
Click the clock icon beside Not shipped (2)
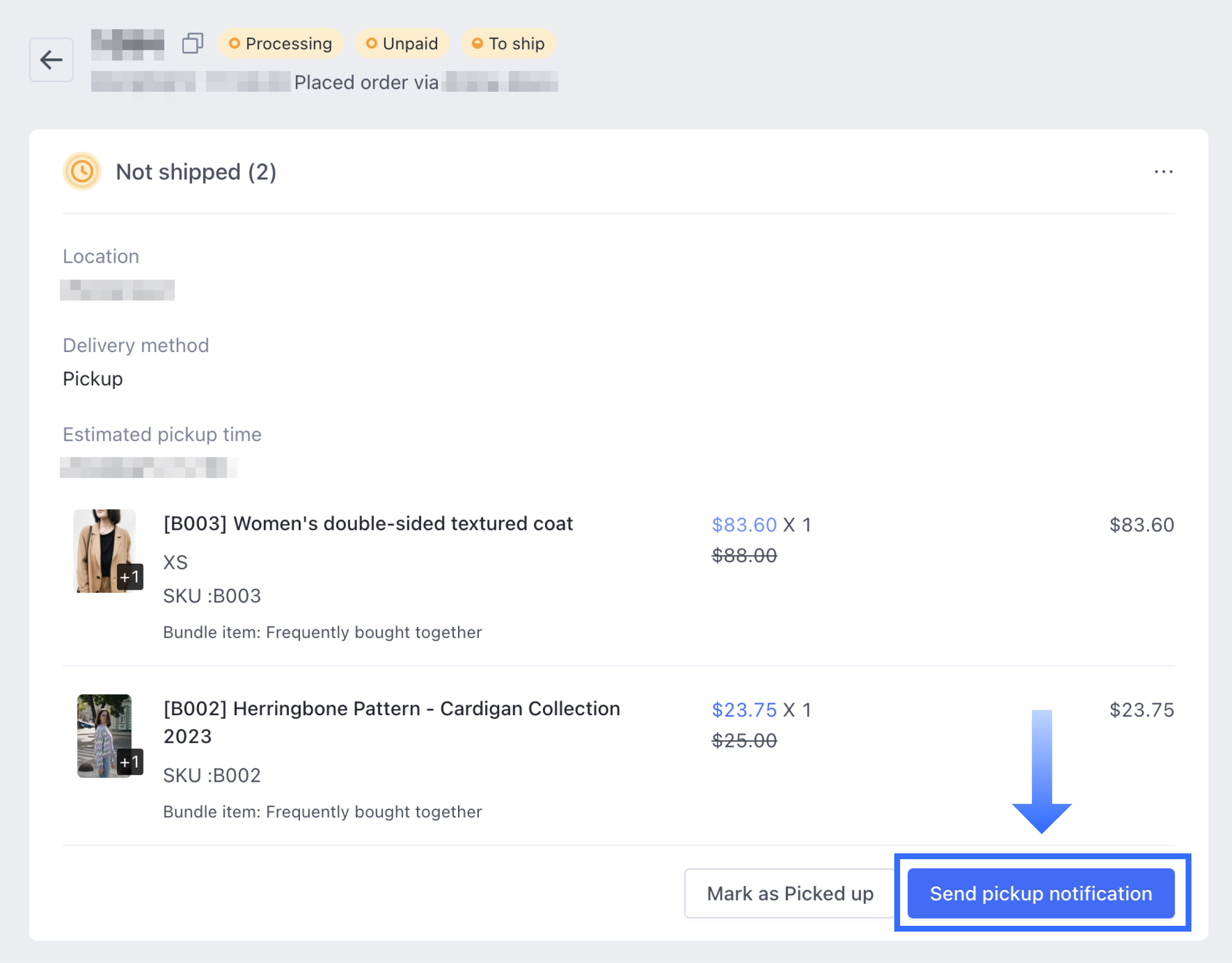(x=82, y=171)
